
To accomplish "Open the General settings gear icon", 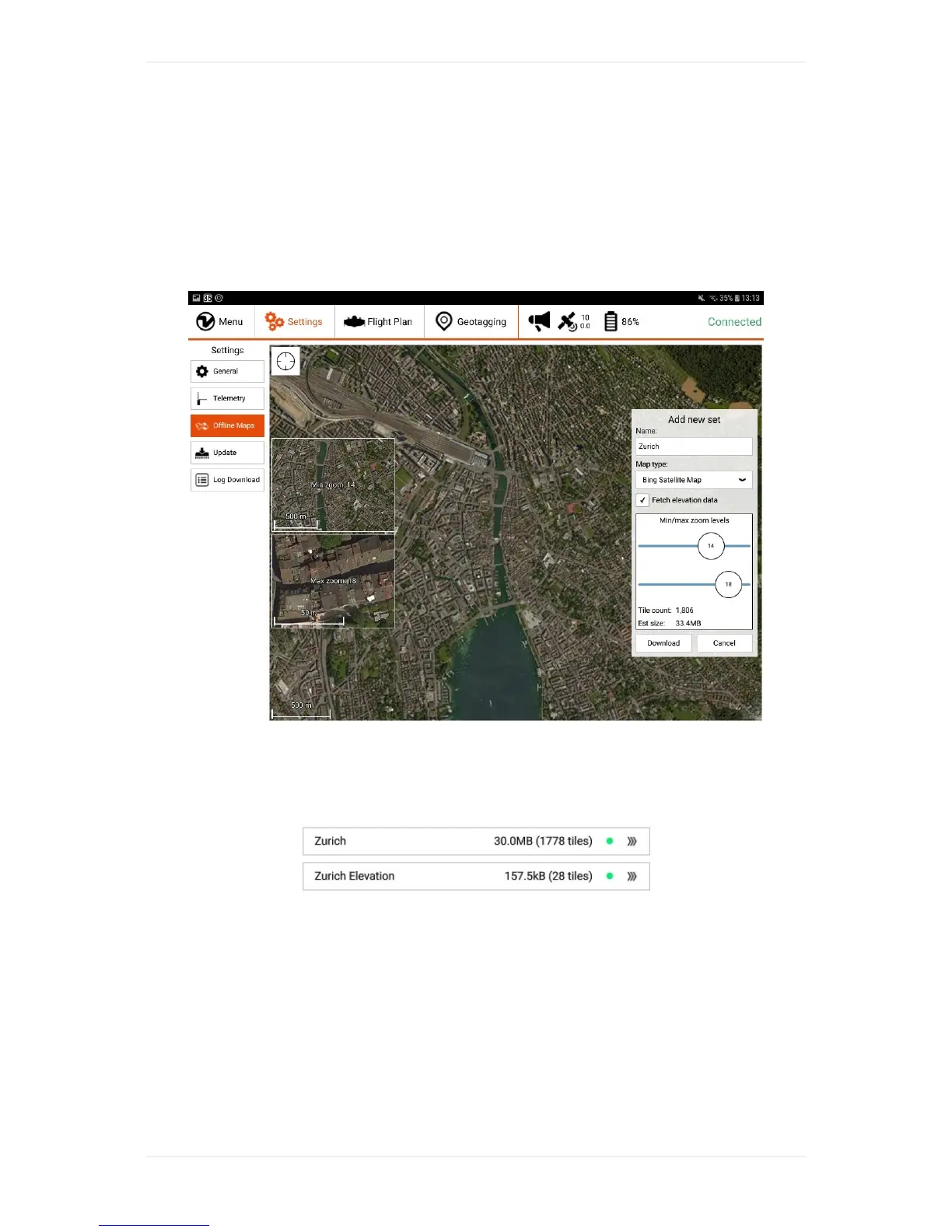I will point(202,372).
